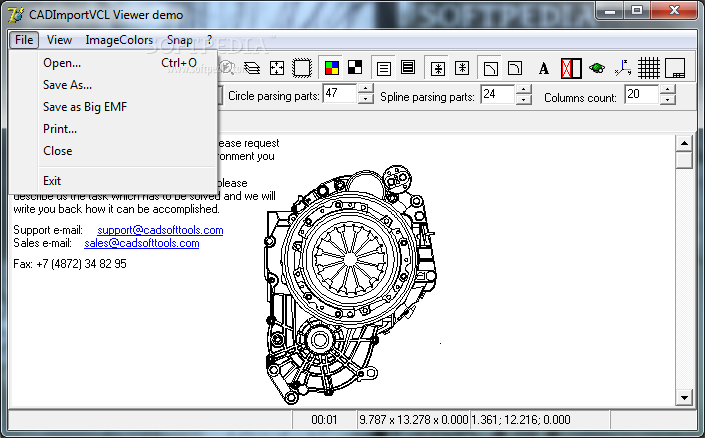Open the ImageColors menu

pyautogui.click(x=119, y=40)
